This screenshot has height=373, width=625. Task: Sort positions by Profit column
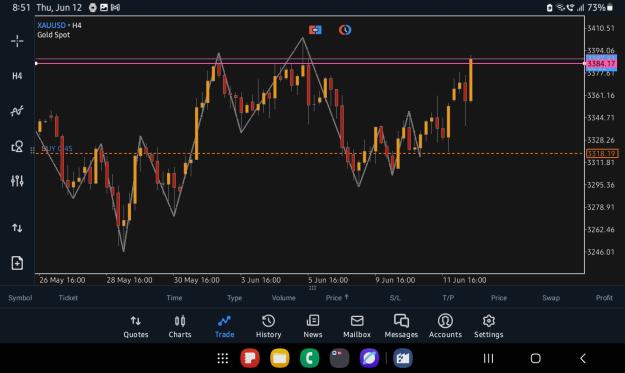click(x=604, y=298)
